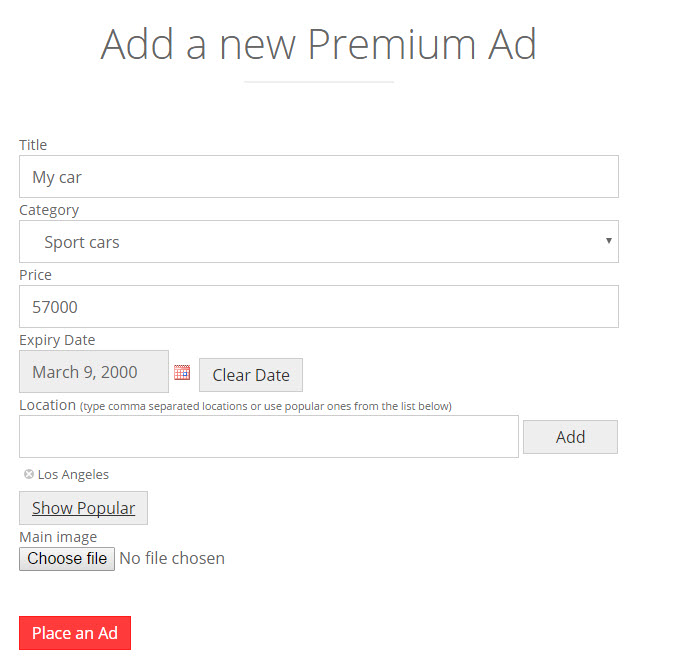Focus the Price field showing 57000
This screenshot has height=662, width=678.
(318, 307)
